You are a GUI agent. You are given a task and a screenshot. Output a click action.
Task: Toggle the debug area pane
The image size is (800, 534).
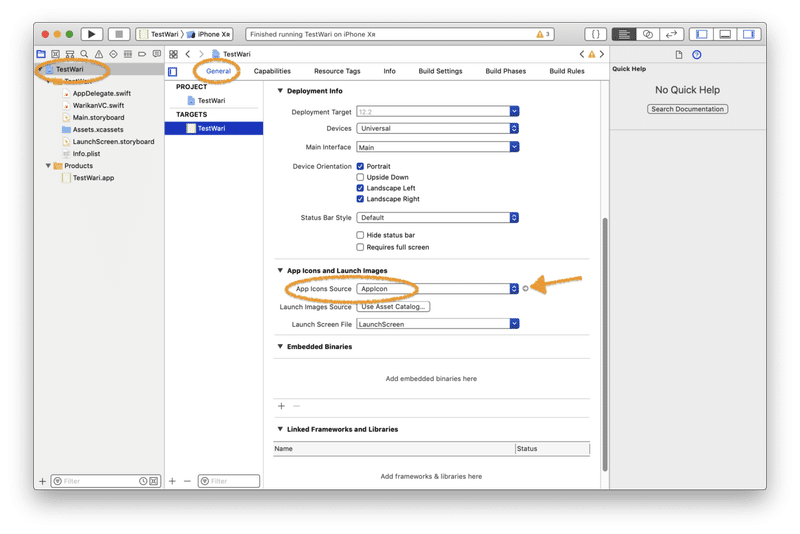[x=725, y=34]
